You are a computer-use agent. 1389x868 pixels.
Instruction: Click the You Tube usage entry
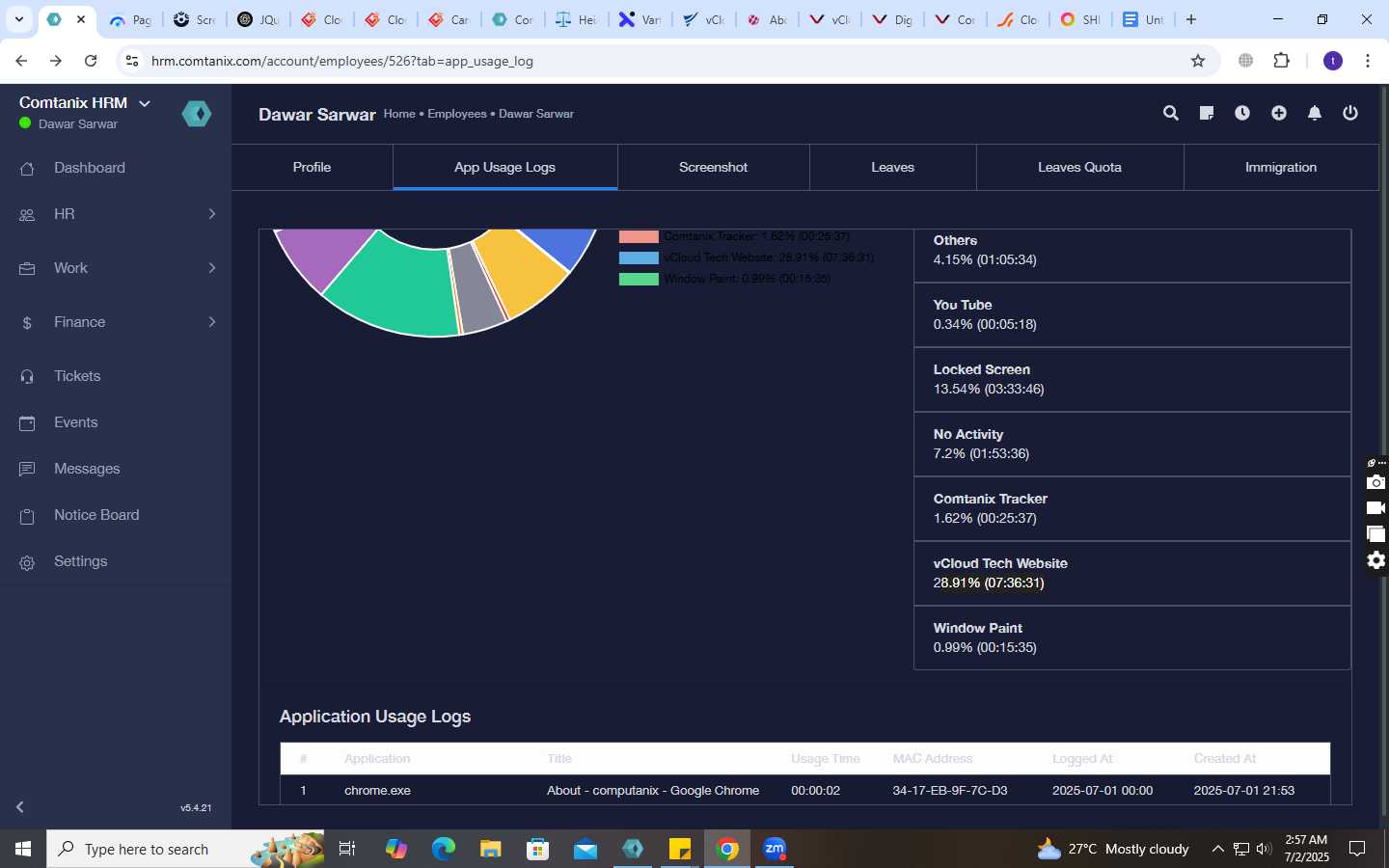click(1132, 315)
